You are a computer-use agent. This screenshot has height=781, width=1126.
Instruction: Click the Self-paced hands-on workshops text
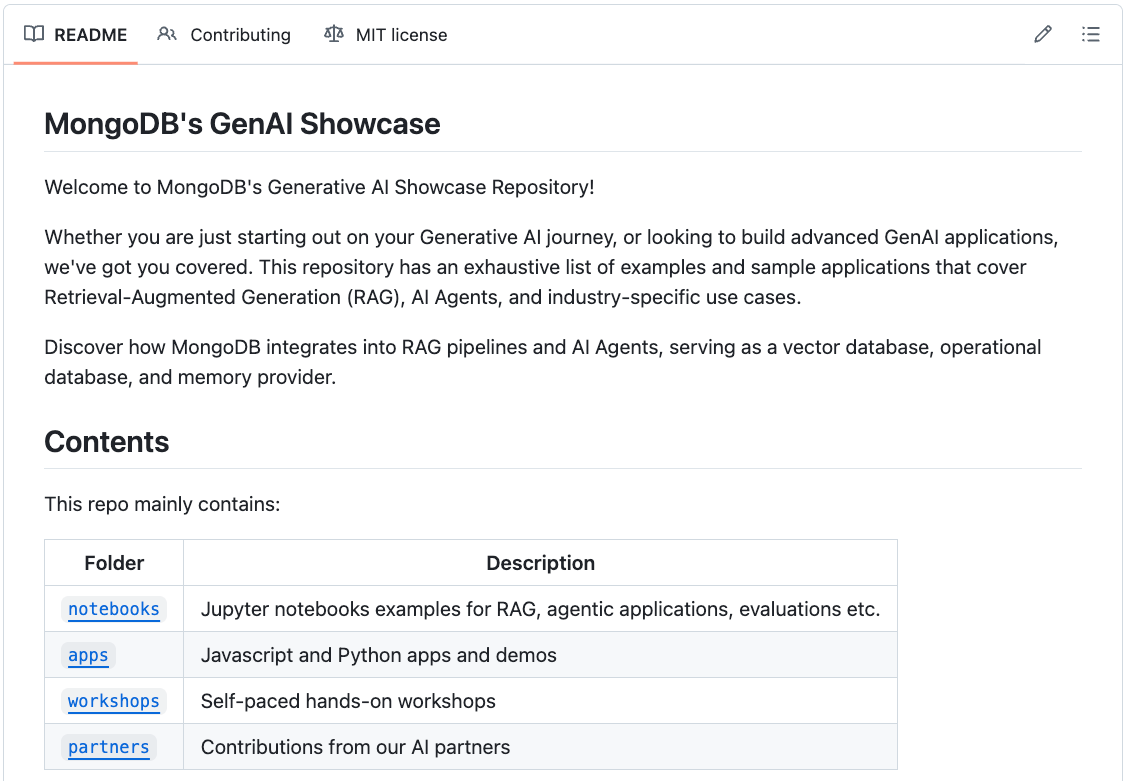pos(348,701)
